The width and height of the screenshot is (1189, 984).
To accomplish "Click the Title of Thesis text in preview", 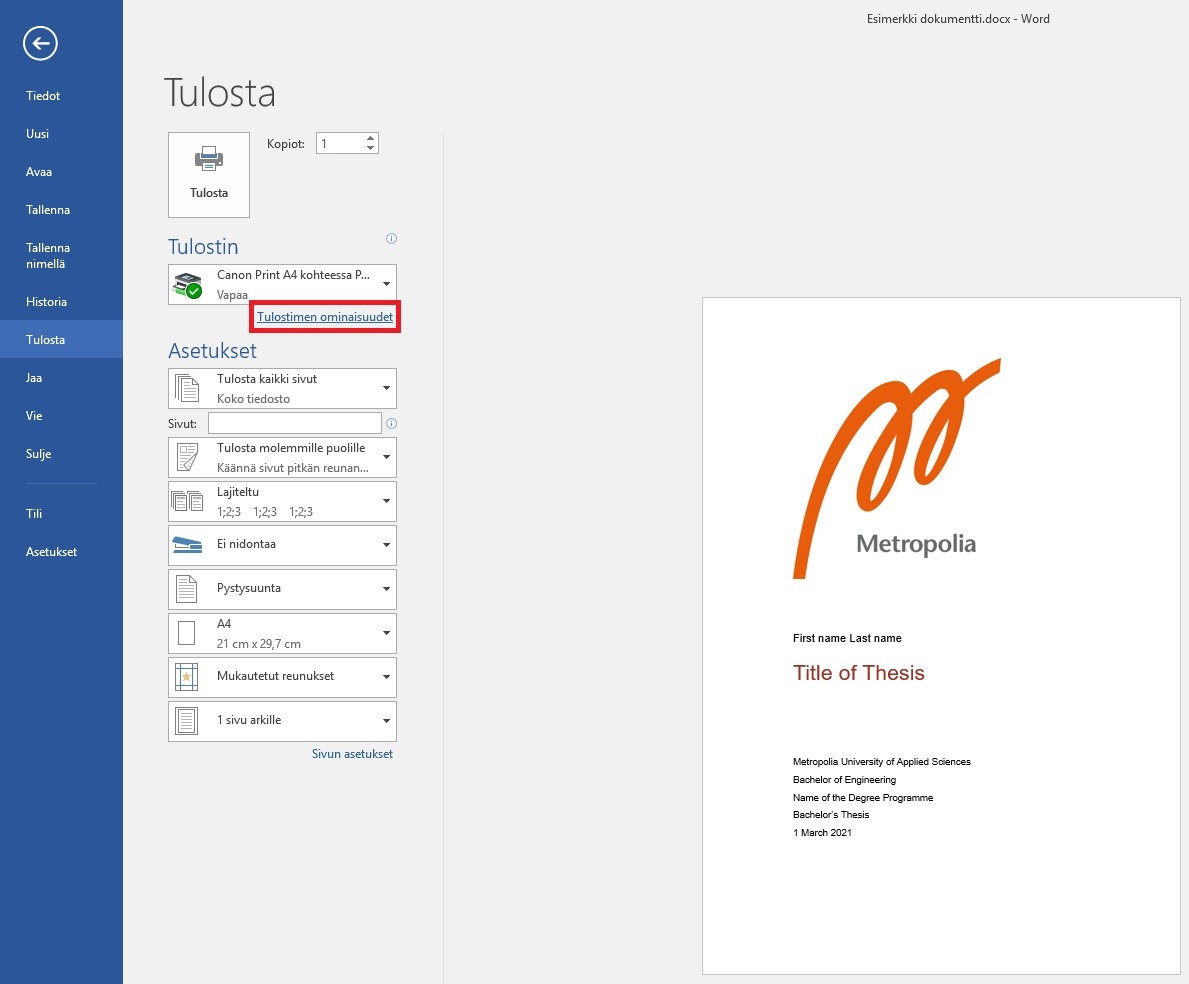I will [858, 673].
